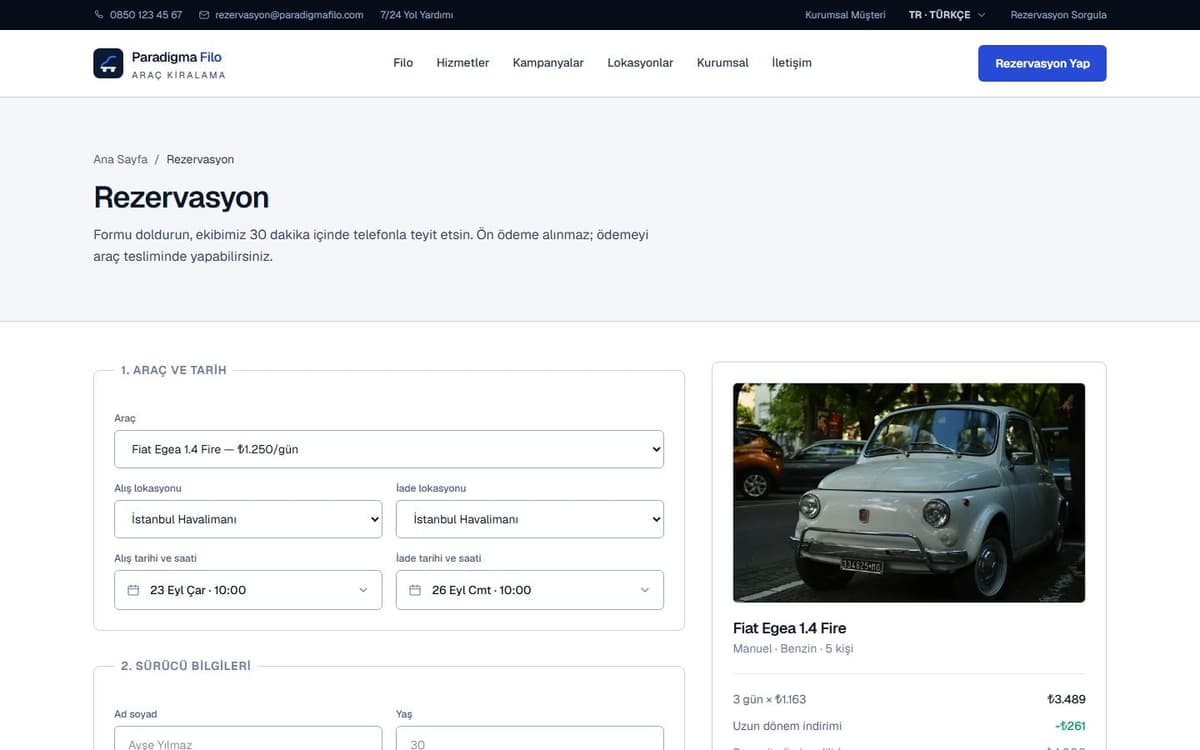Click the 1. ARAÇ VE TARİH section title
1200x750 pixels.
pyautogui.click(x=174, y=370)
